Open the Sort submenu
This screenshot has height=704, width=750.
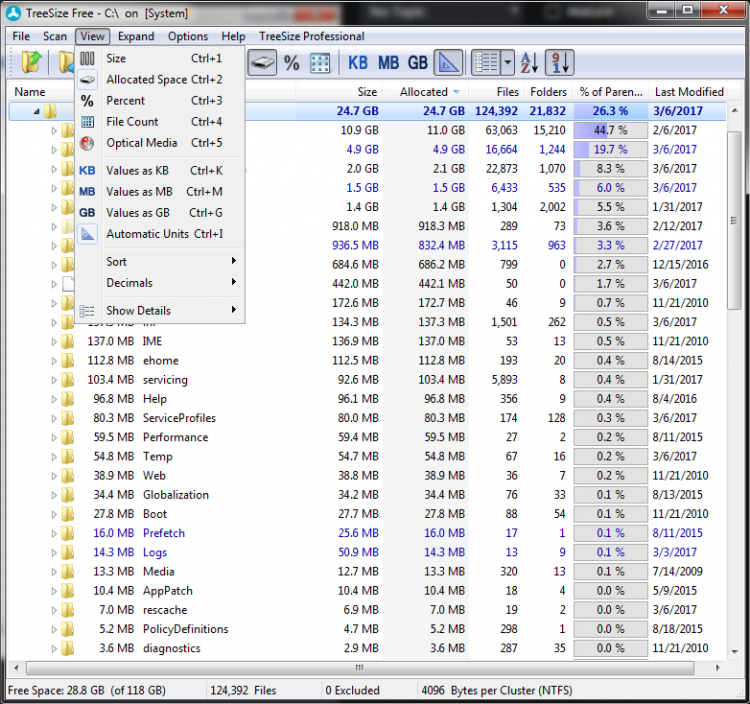tap(160, 262)
